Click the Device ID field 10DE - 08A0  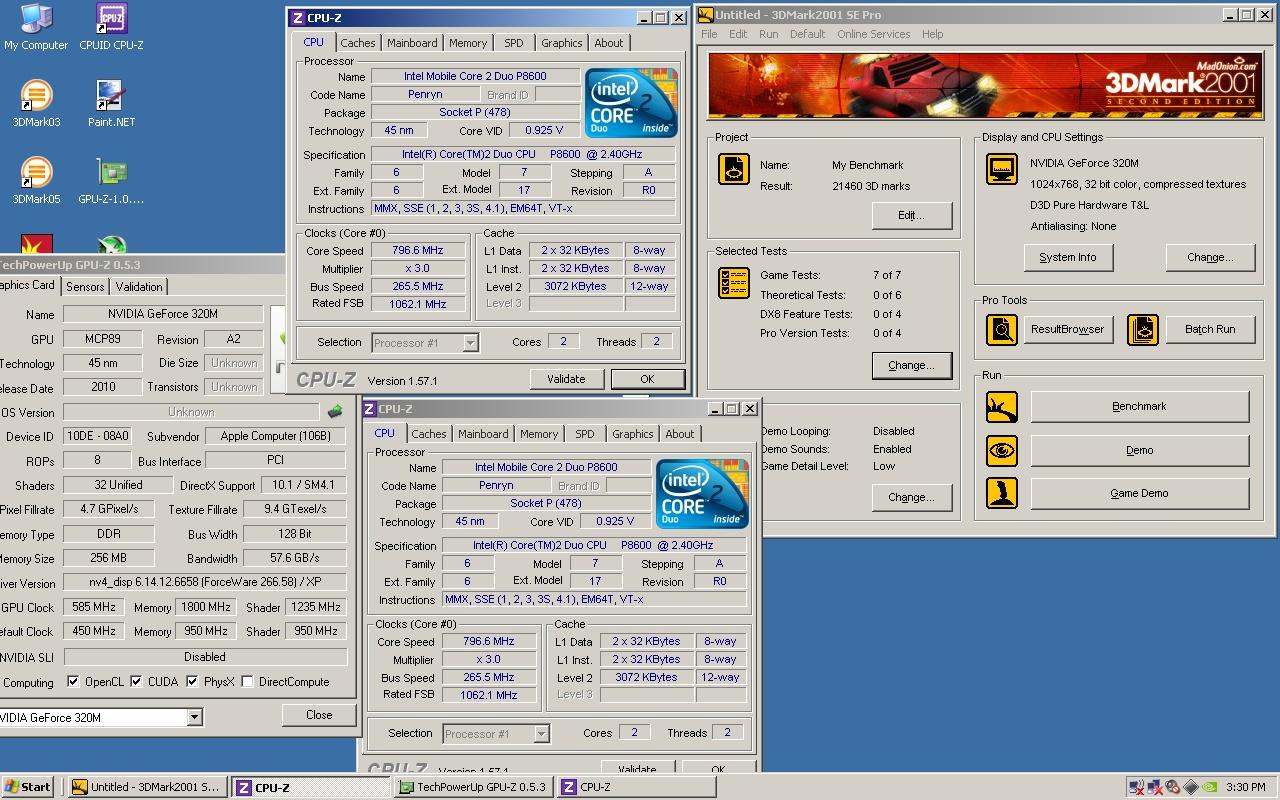(x=97, y=436)
